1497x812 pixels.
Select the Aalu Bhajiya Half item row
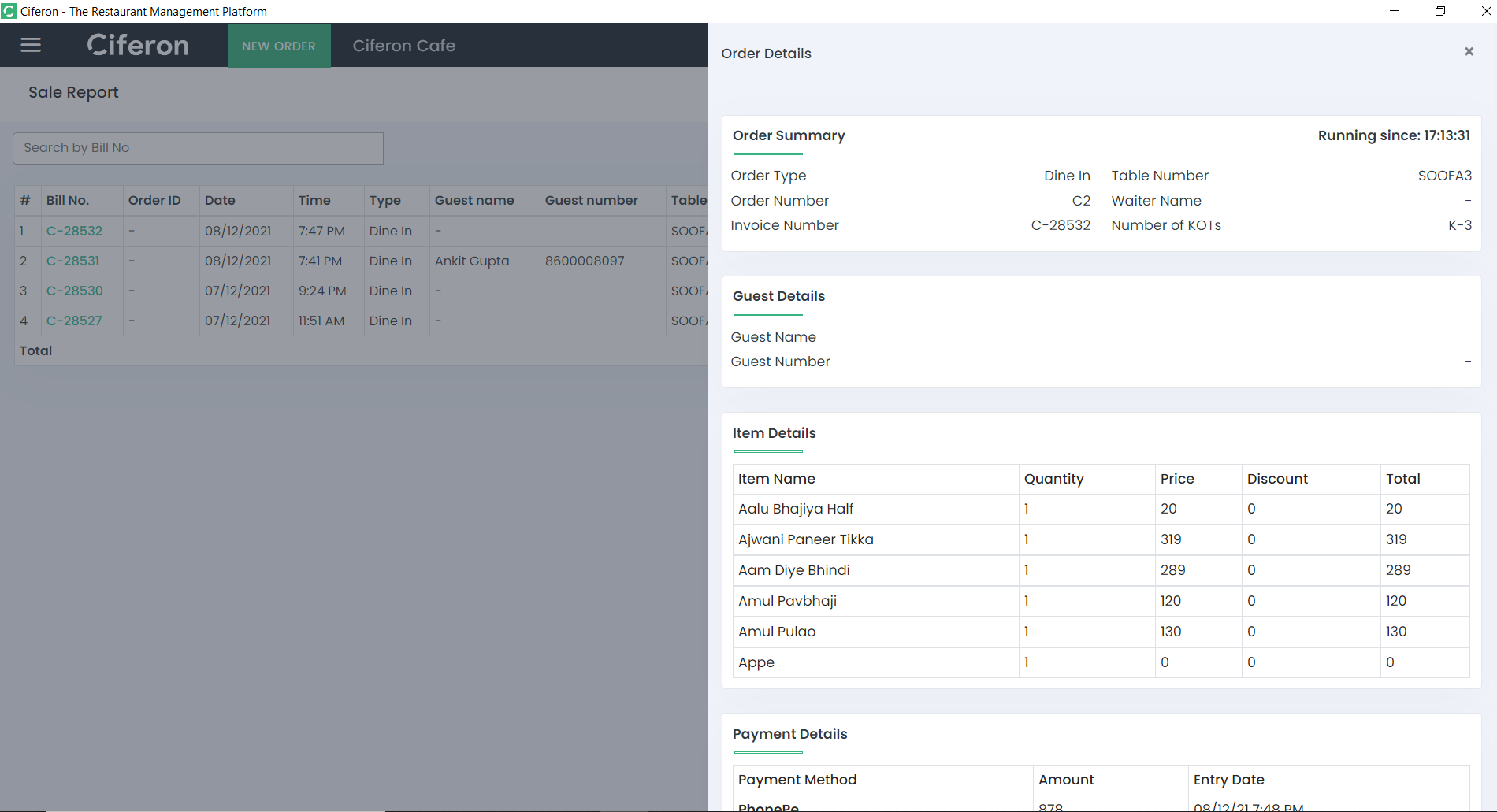796,509
